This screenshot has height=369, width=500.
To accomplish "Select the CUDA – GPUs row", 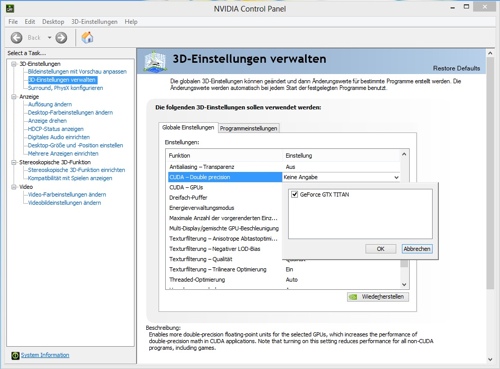I will (225, 188).
